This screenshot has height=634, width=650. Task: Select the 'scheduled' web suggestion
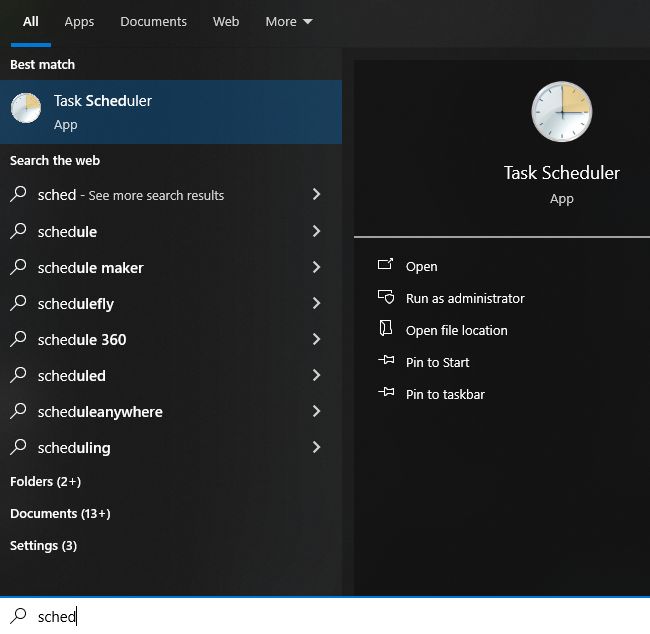pyautogui.click(x=171, y=376)
